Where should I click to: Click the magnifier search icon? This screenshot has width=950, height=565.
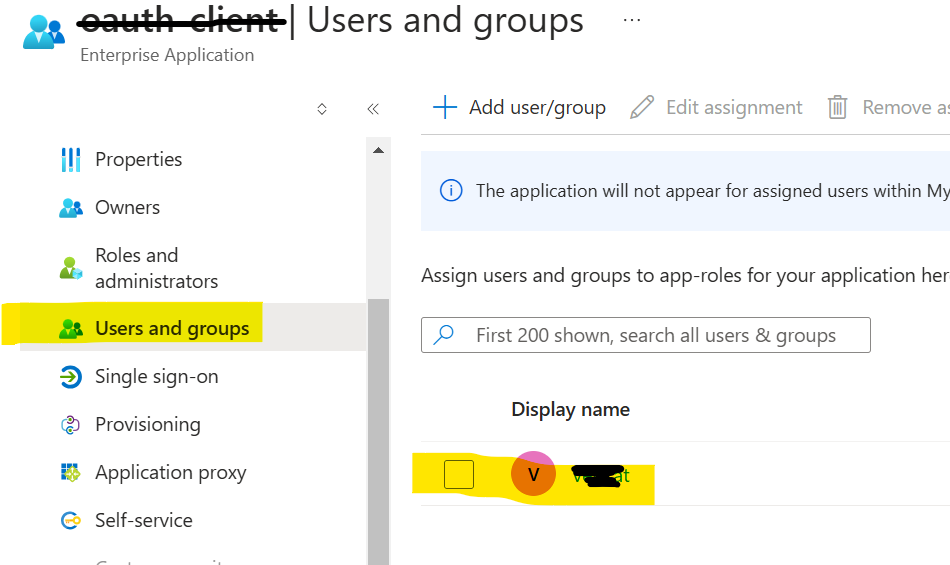443,335
